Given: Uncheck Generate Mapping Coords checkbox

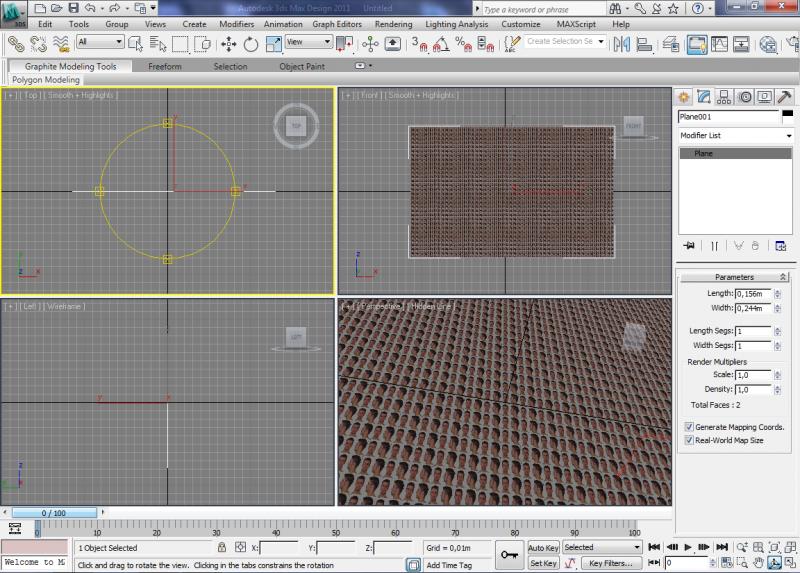Looking at the screenshot, I should [688, 427].
